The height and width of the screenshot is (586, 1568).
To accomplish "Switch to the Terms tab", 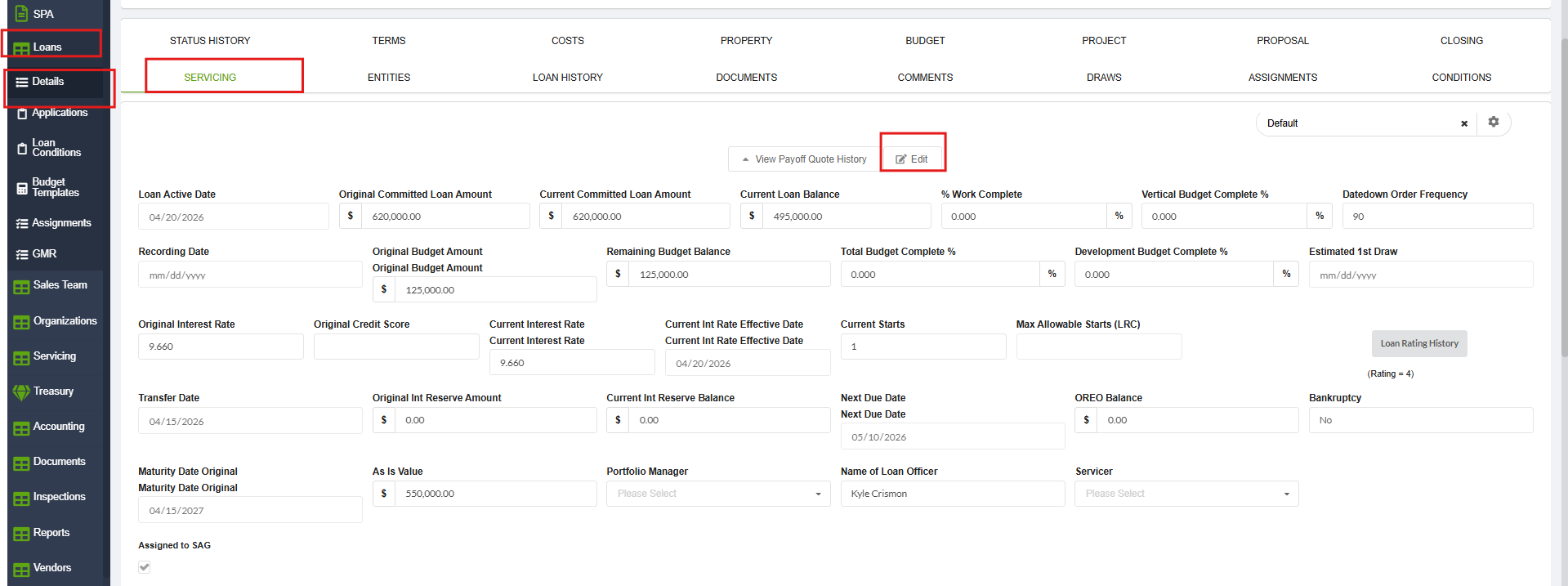I will coord(389,41).
